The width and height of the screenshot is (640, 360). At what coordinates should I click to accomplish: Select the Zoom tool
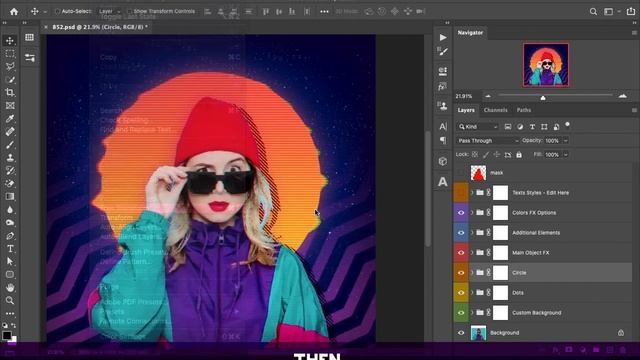tap(10, 301)
